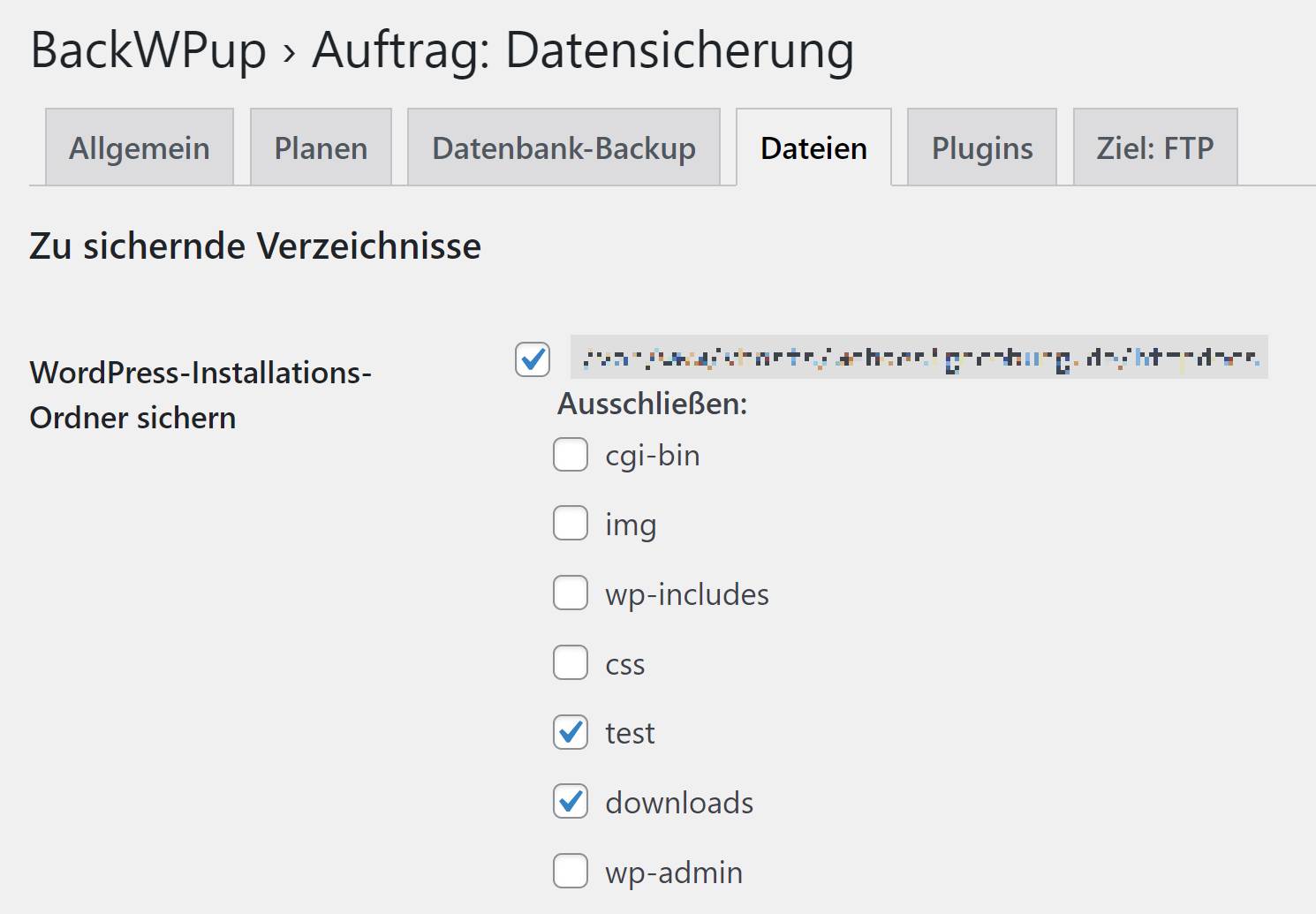Click the 'css' label text
Image resolution: width=1316 pixels, height=914 pixels.
click(x=625, y=664)
